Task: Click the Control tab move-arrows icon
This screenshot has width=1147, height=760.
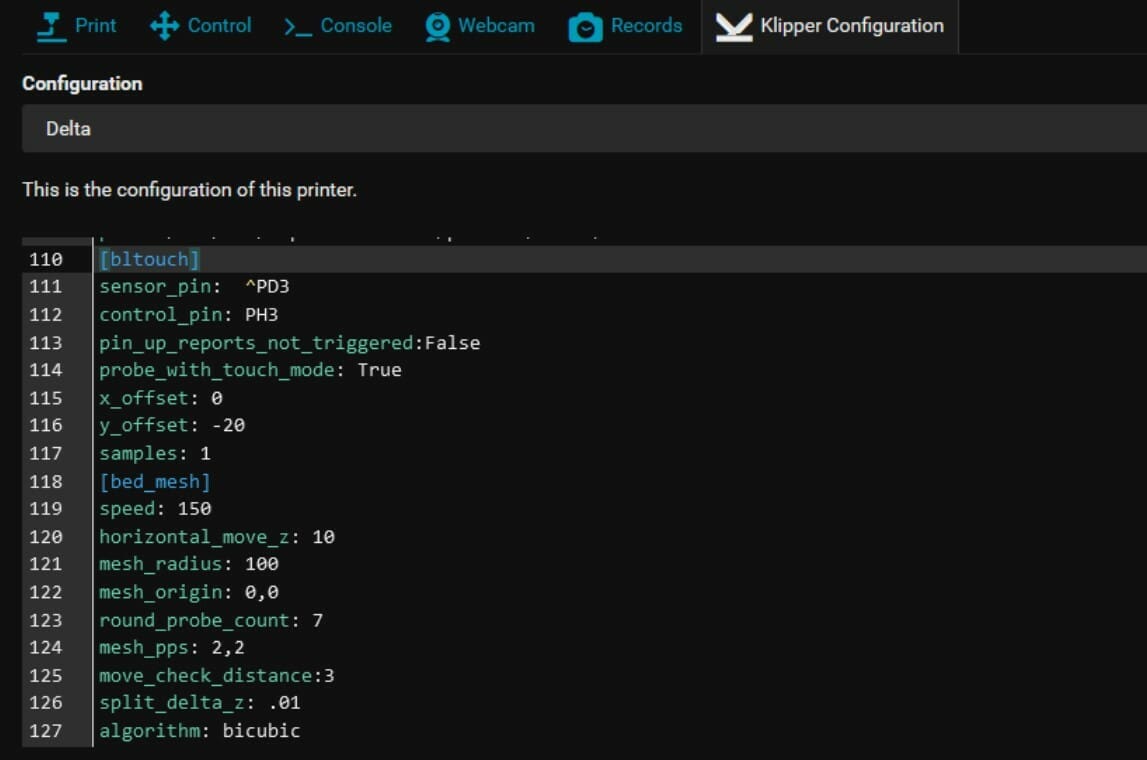Action: coord(164,26)
